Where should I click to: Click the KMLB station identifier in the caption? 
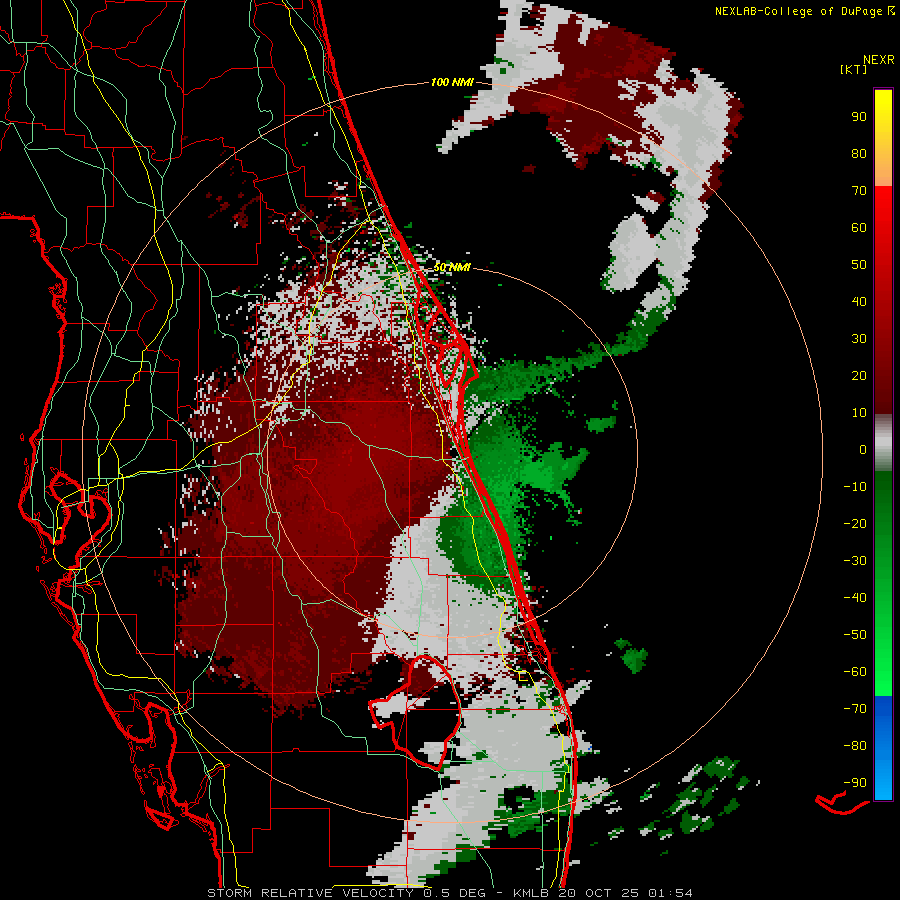531,893
